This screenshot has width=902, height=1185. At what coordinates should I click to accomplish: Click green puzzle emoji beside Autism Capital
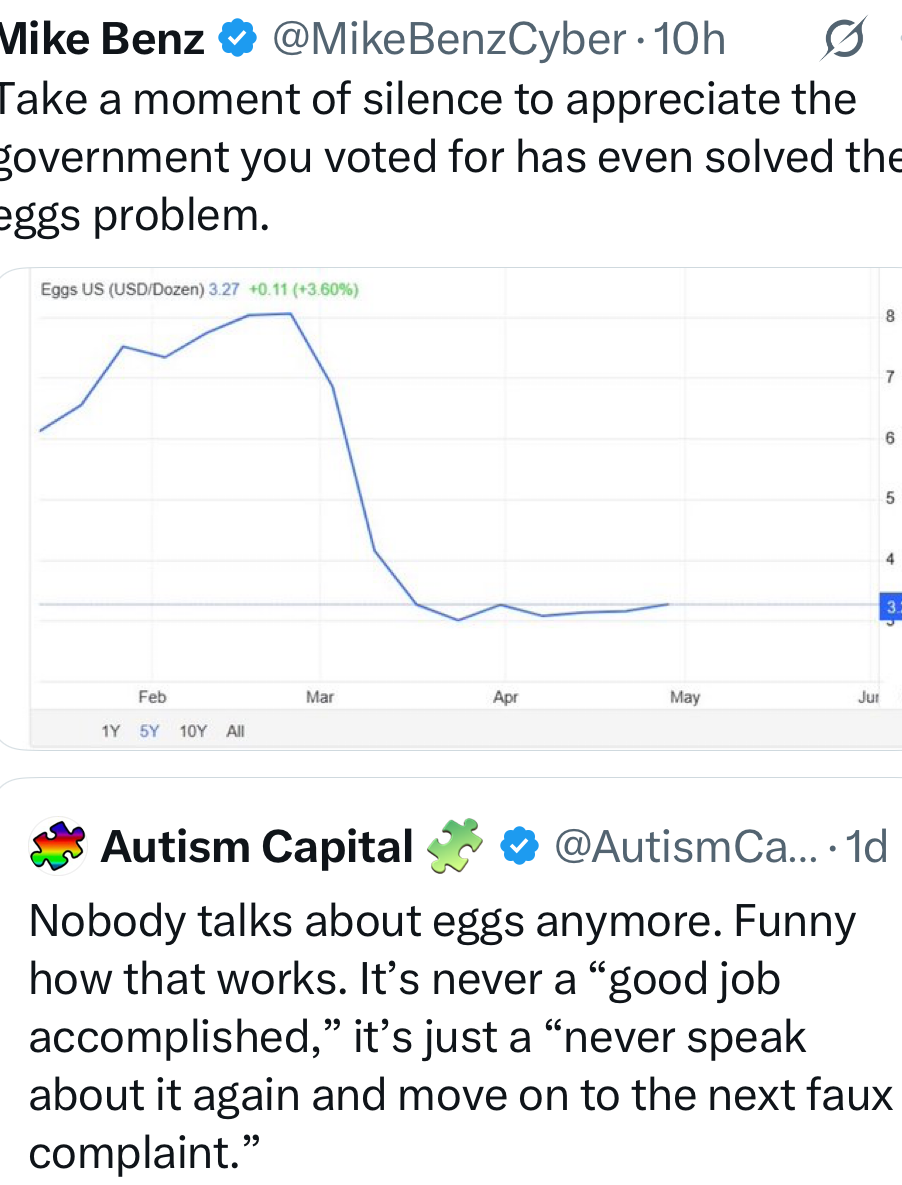(x=455, y=845)
